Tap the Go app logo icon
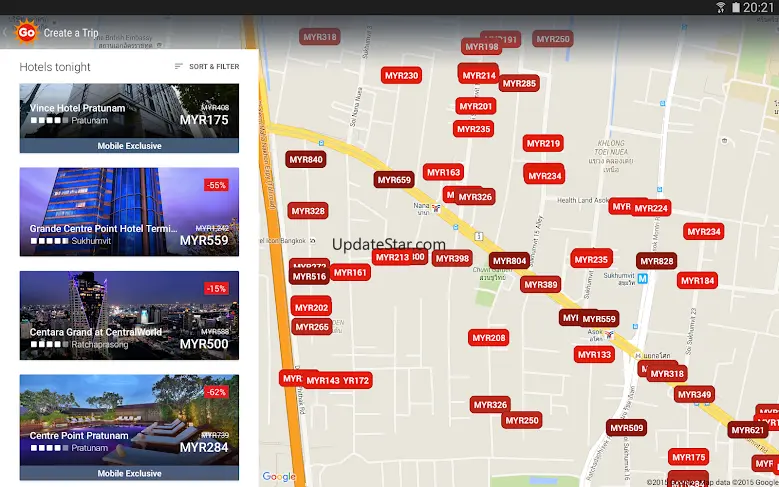This screenshot has width=779, height=487. click(24, 32)
